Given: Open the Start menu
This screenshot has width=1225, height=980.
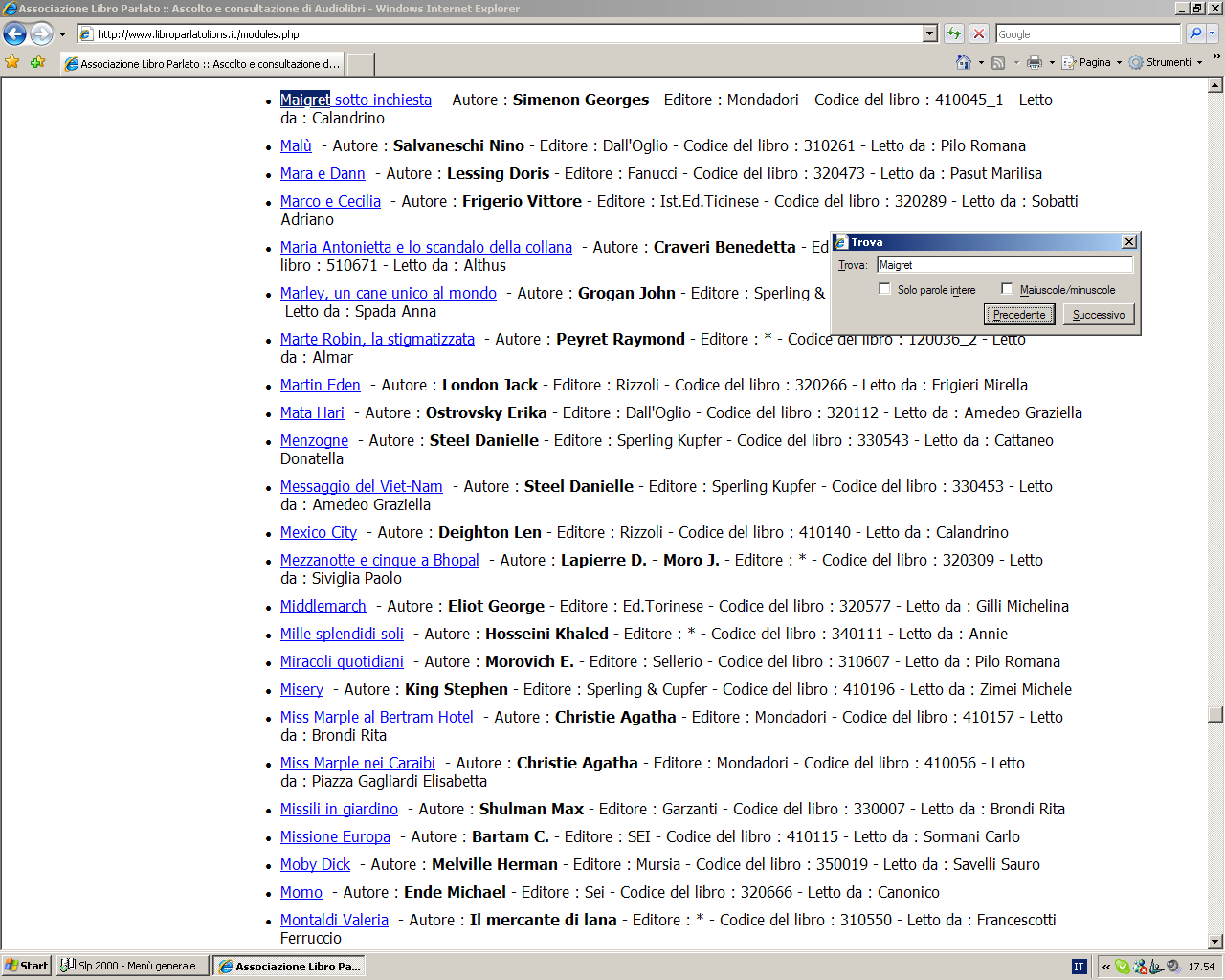Looking at the screenshot, I should 27,967.
